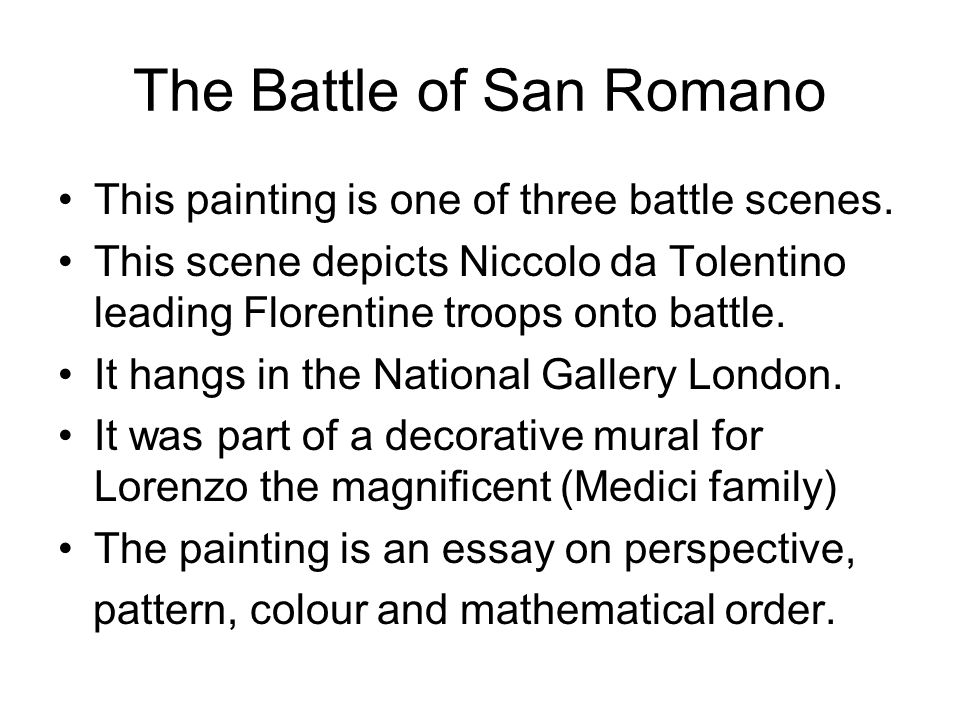Click the bullet point before 'This scene depicts'
Viewport: 960px width, 720px height.
[66, 262]
